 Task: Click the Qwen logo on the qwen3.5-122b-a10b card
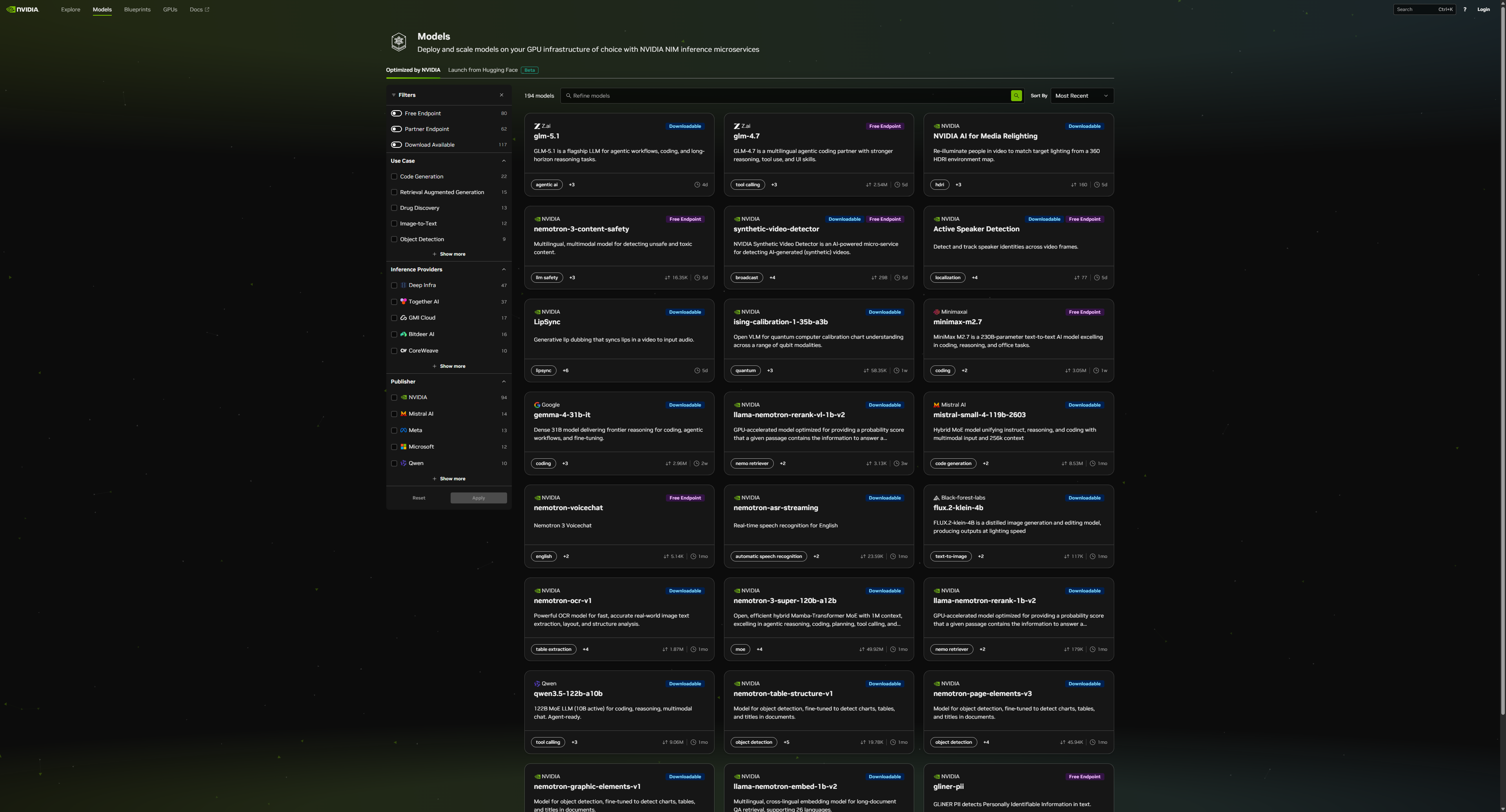[537, 684]
